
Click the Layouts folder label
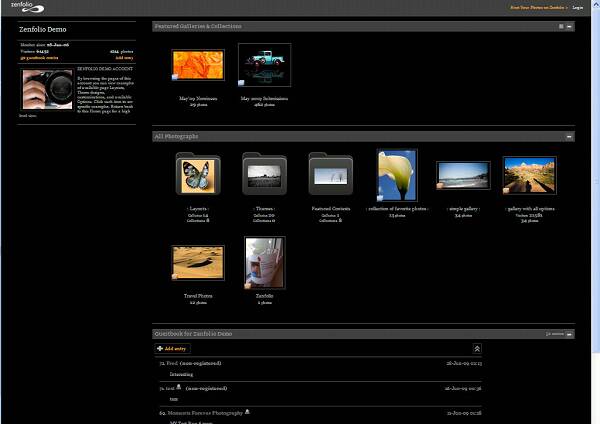pyautogui.click(x=198, y=209)
